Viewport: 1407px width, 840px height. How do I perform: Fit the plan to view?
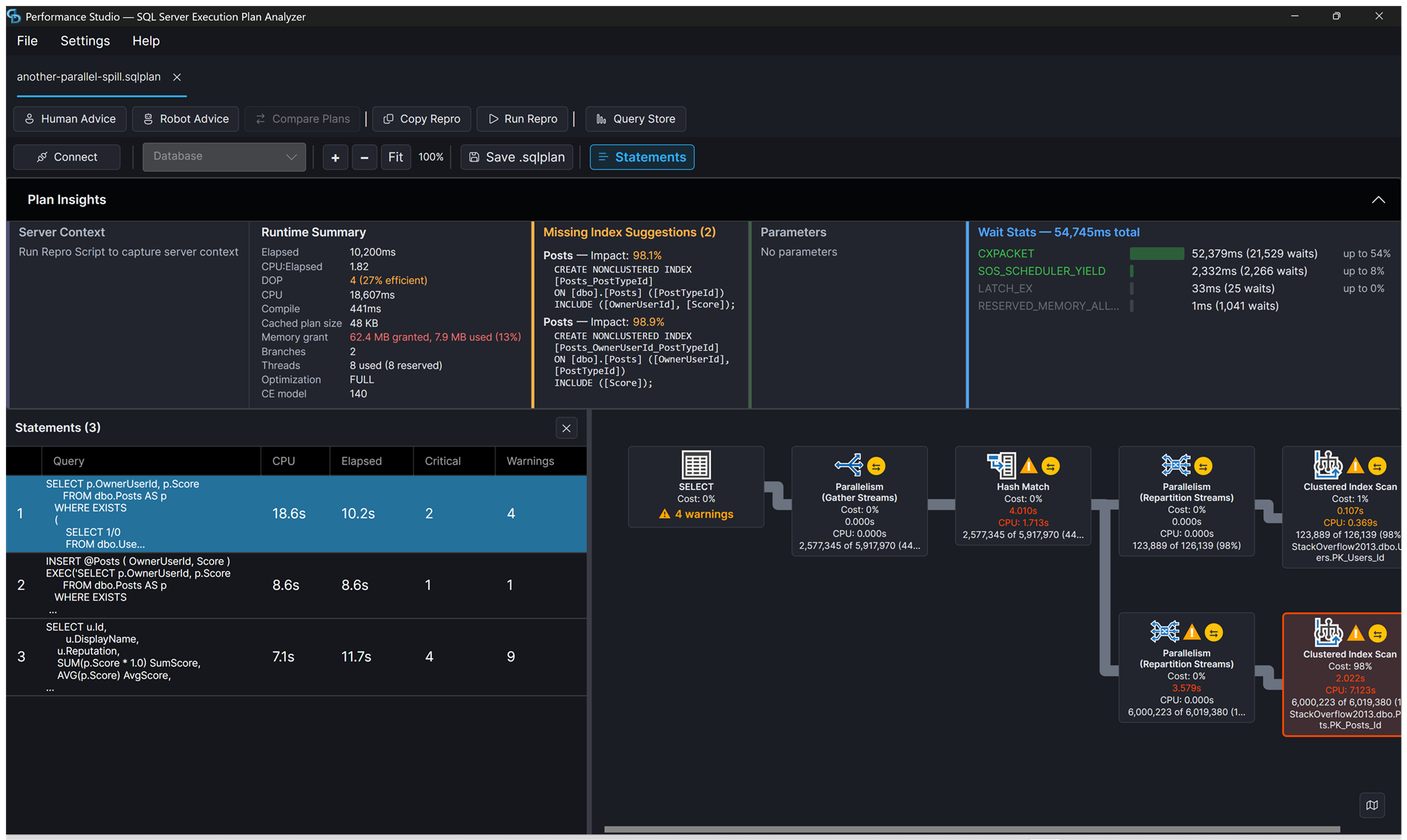point(395,157)
